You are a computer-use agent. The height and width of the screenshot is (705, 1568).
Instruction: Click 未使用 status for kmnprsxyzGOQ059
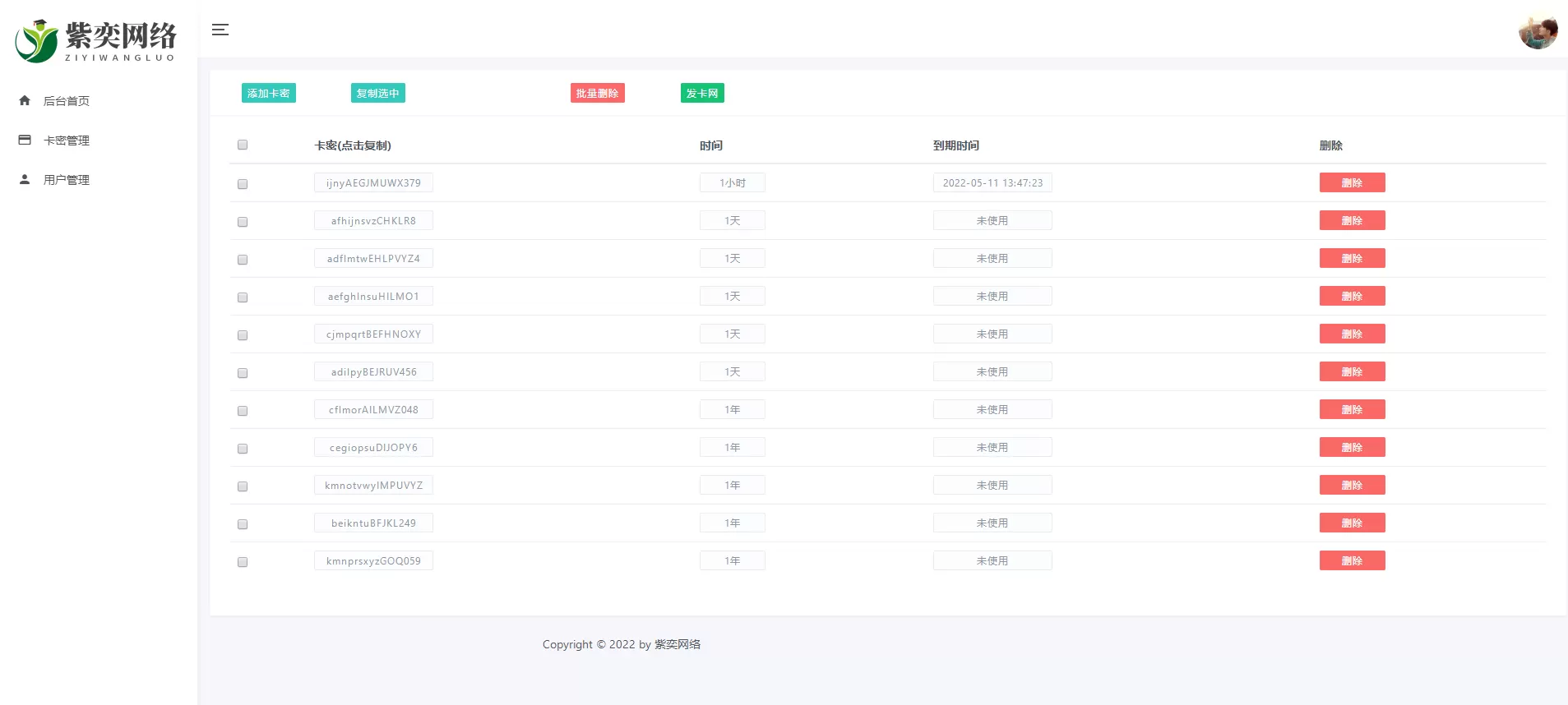[x=992, y=560]
